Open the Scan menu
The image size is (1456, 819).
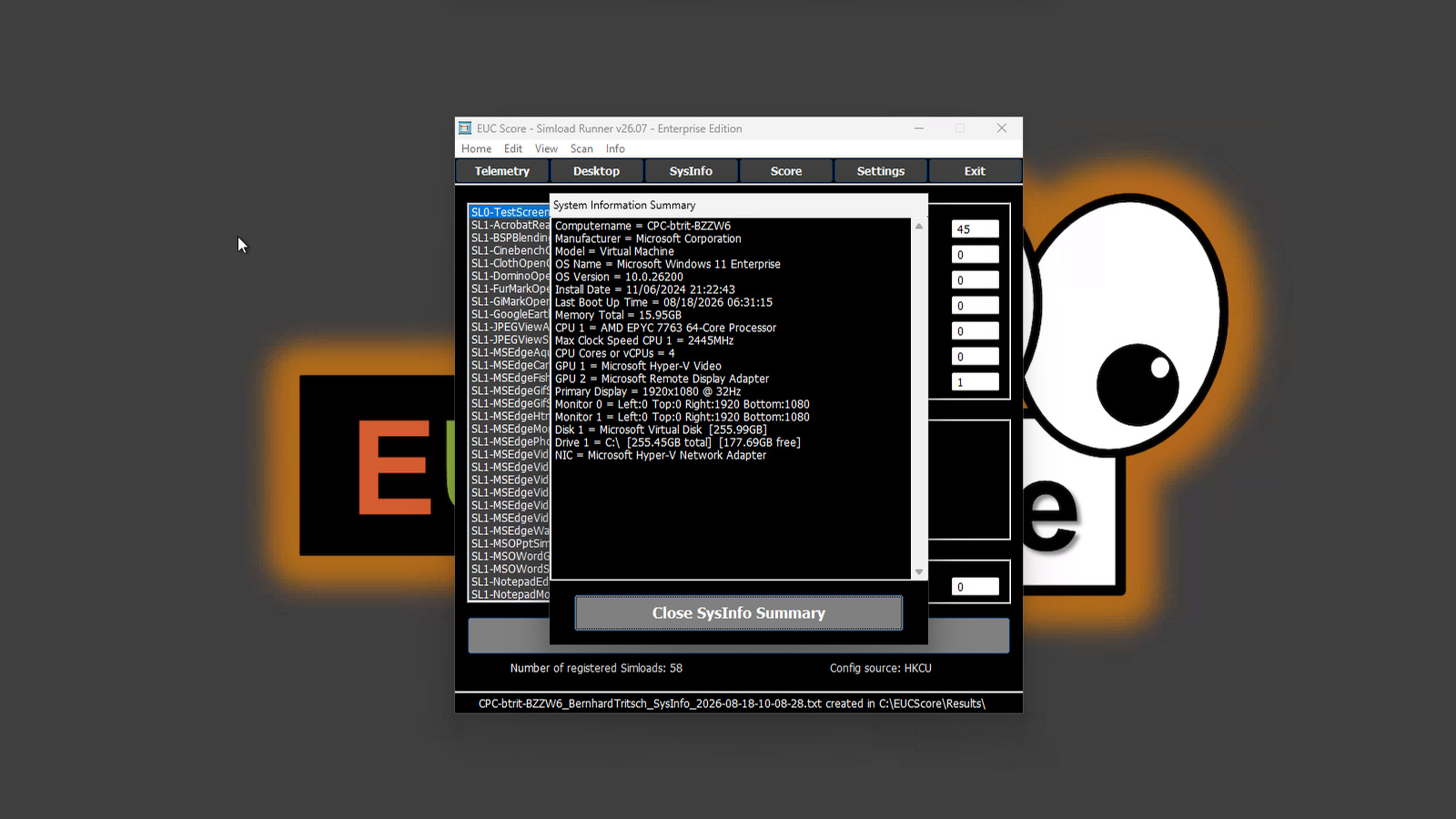pos(581,149)
